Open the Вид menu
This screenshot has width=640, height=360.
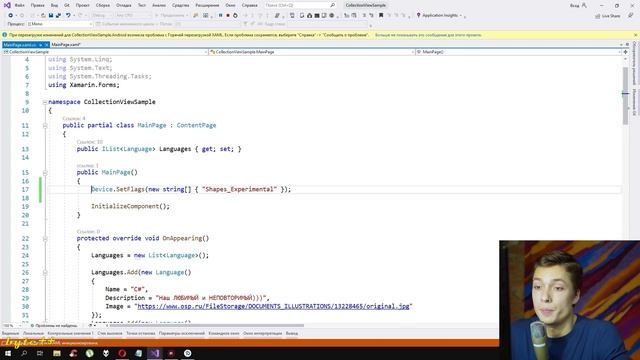[54, 5]
